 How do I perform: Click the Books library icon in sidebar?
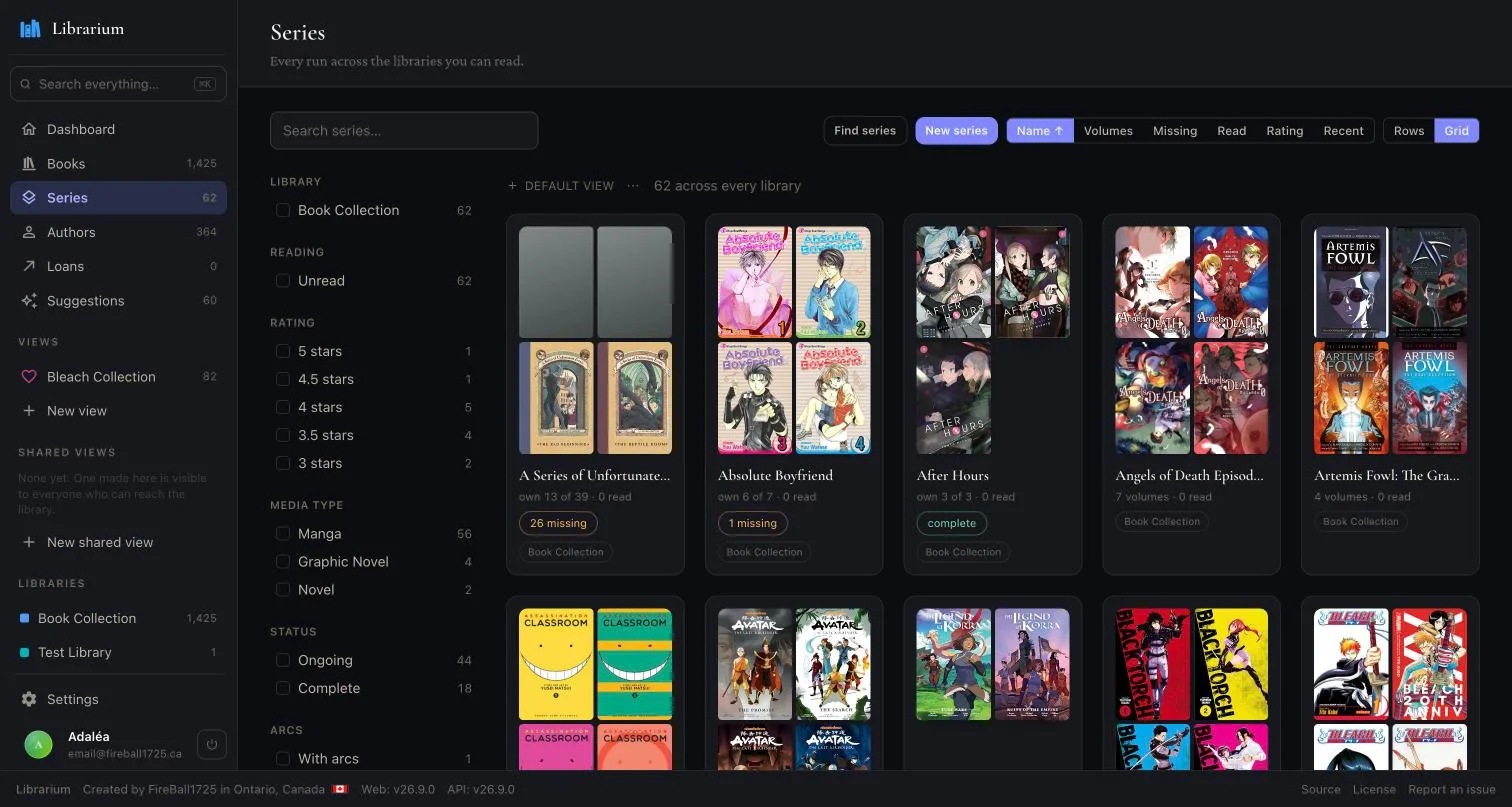28,163
